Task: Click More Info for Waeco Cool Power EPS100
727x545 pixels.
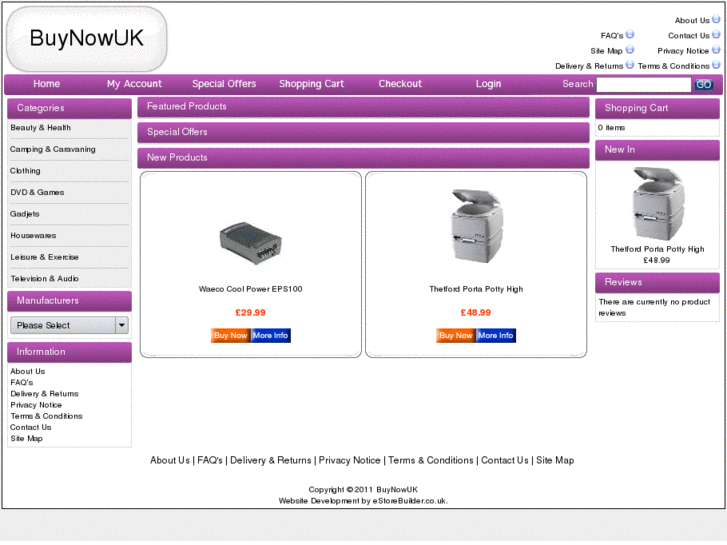Action: tap(271, 335)
